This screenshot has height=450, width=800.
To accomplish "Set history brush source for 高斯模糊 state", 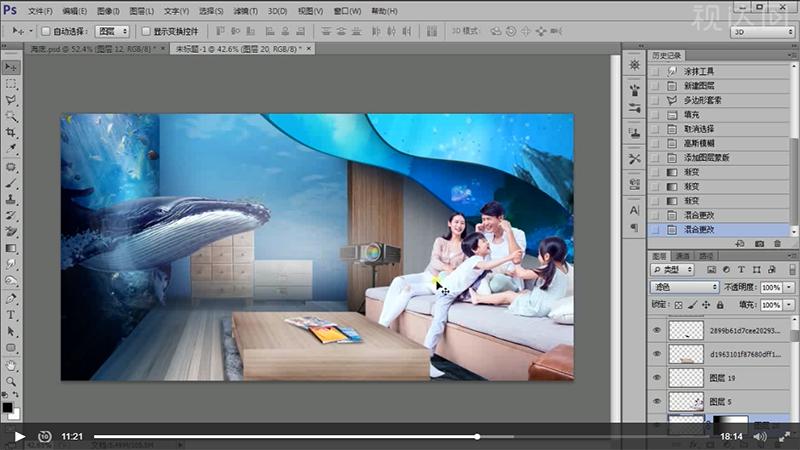I will coord(655,143).
